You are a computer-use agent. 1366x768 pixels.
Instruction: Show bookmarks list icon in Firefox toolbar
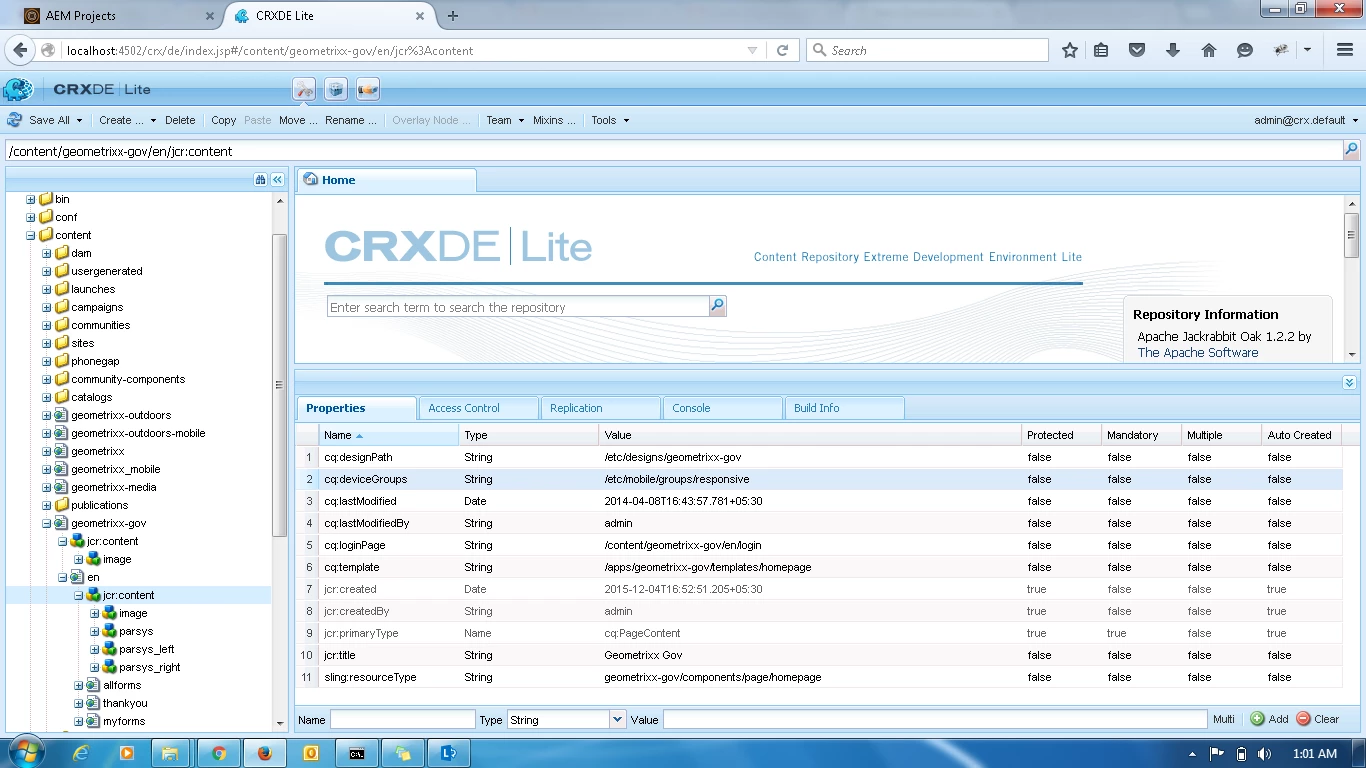click(x=1101, y=50)
